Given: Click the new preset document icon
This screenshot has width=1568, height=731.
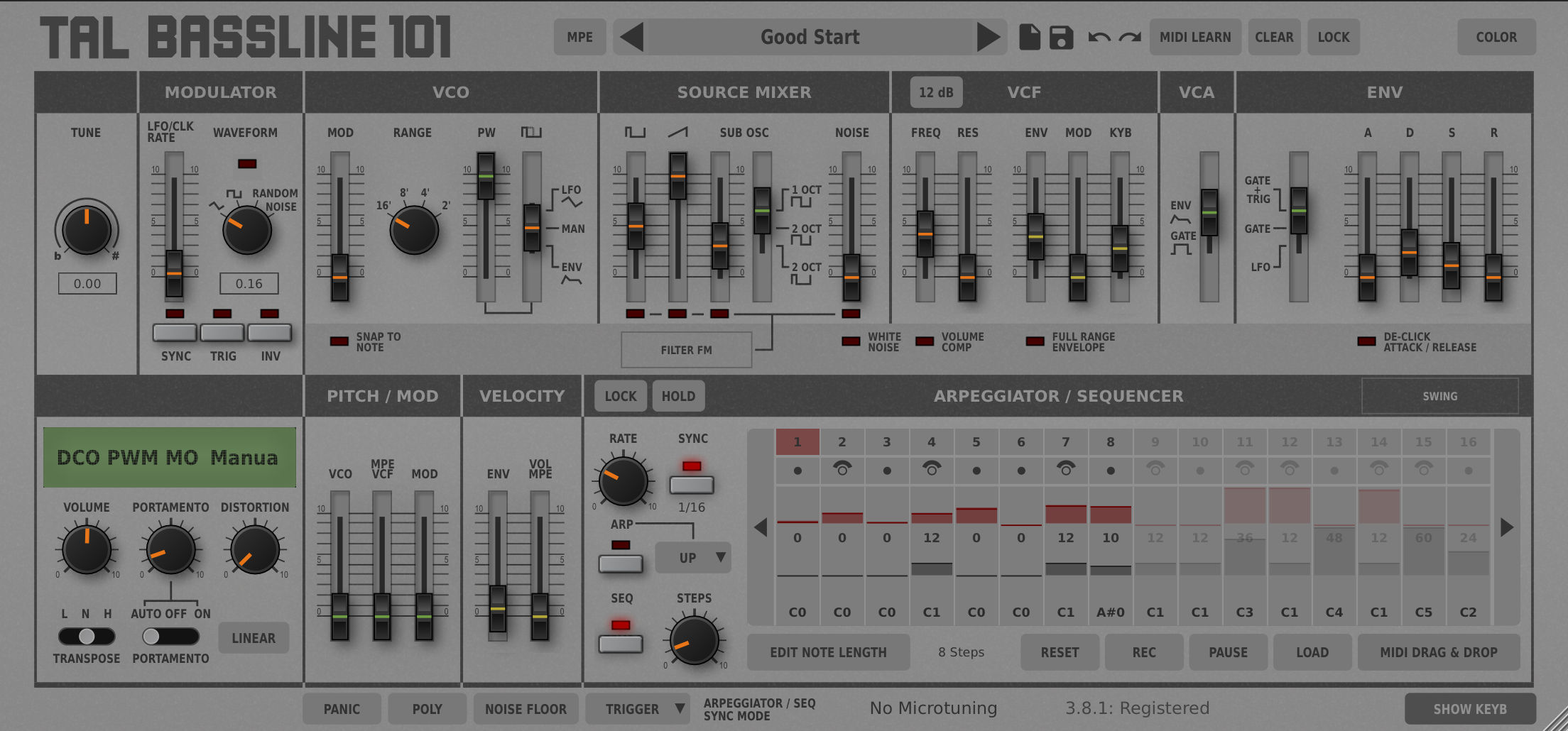Looking at the screenshot, I should pyautogui.click(x=1029, y=37).
